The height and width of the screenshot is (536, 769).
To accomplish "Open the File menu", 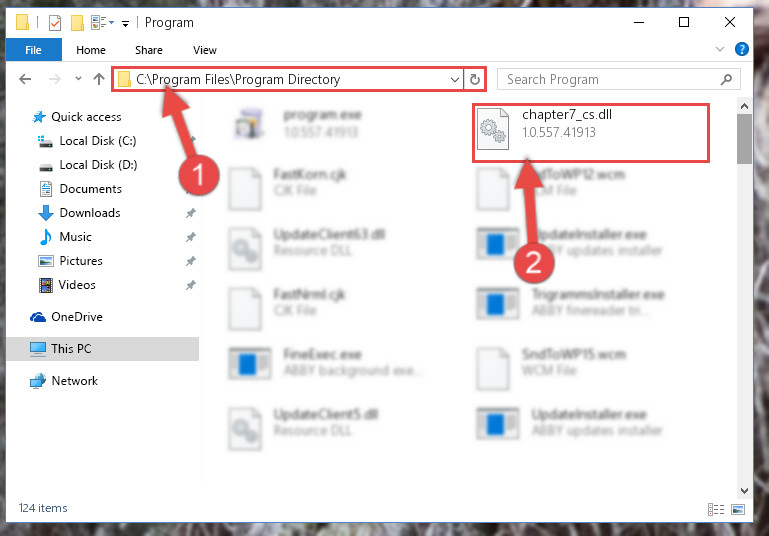I will pos(33,50).
